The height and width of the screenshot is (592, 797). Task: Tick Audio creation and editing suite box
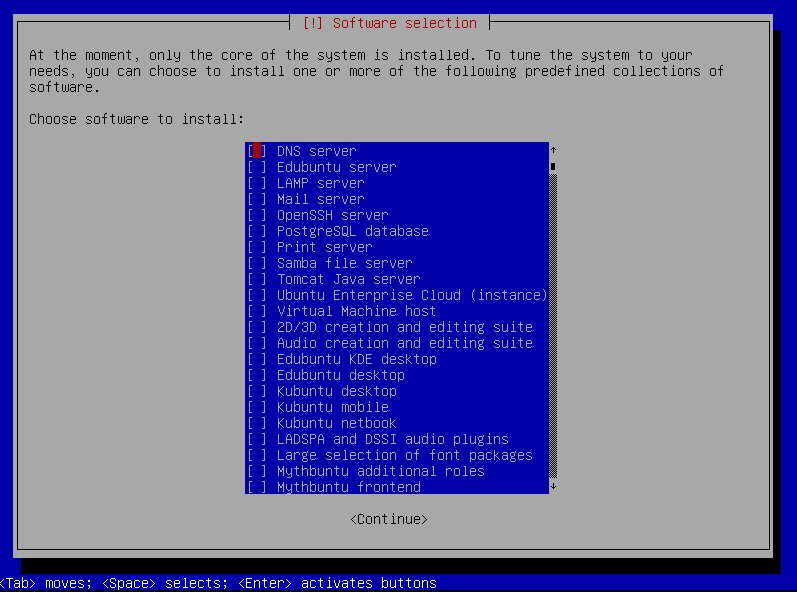click(257, 343)
